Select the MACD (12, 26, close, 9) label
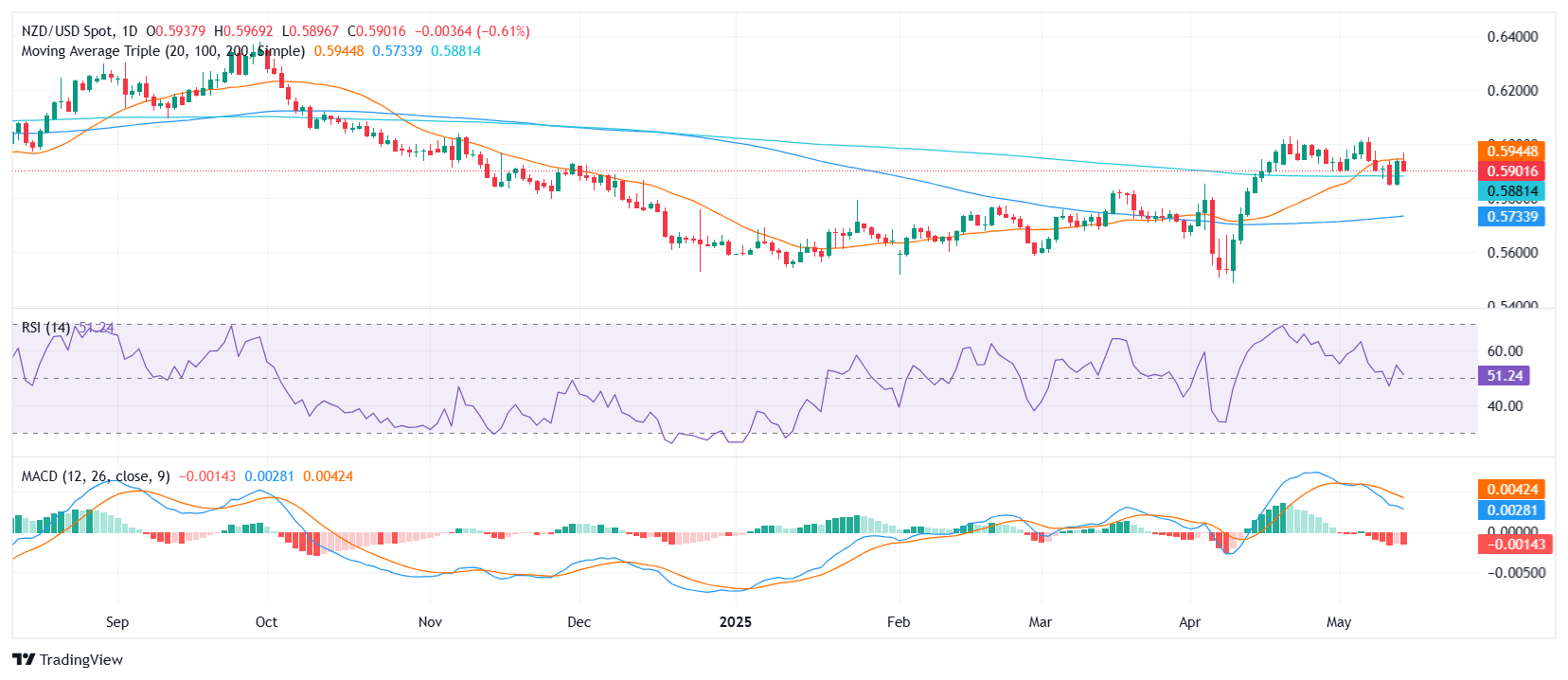Screen dimensions: 1568x680 pos(96,476)
